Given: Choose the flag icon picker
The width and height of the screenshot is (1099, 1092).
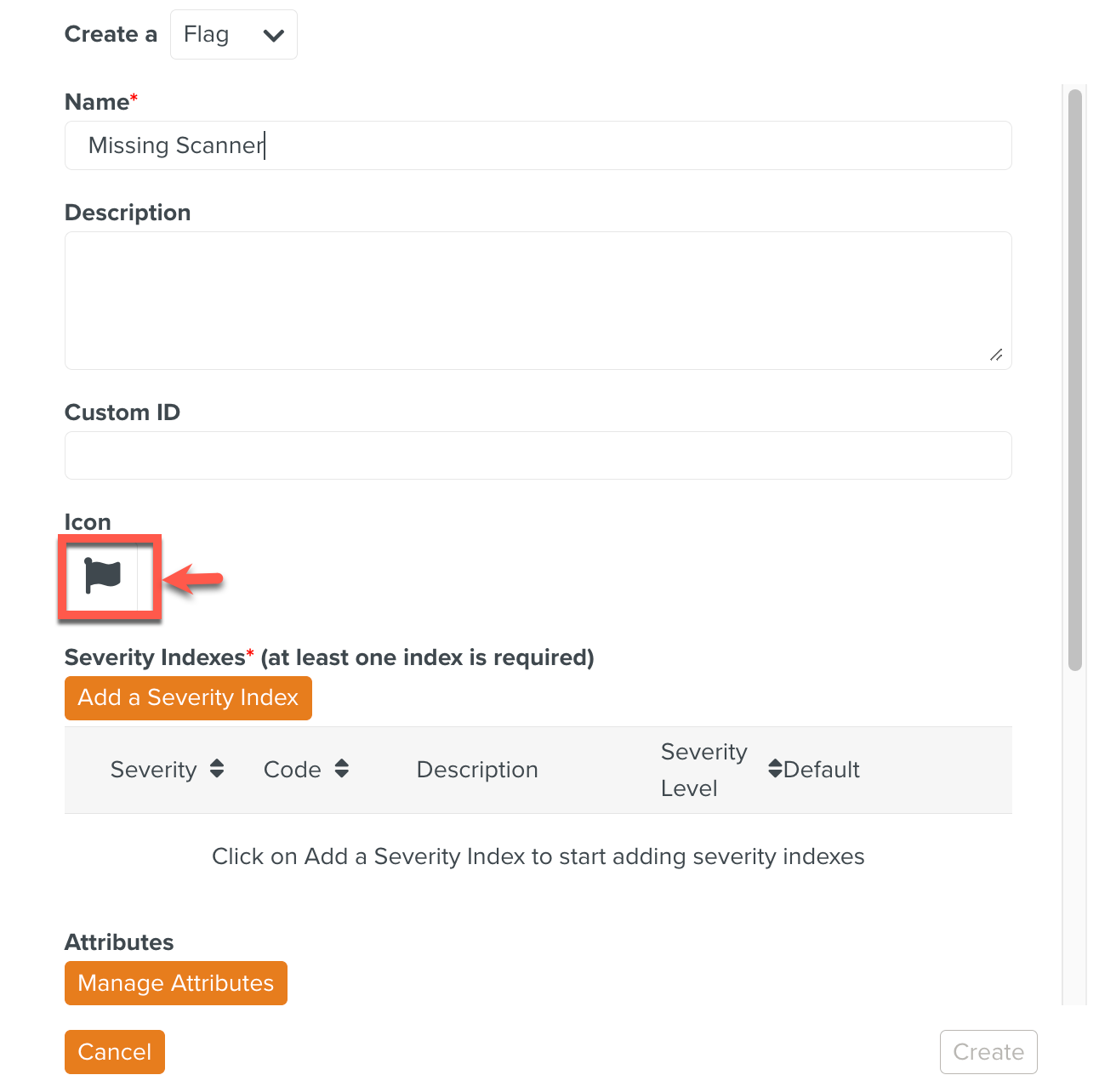Looking at the screenshot, I should 103,576.
